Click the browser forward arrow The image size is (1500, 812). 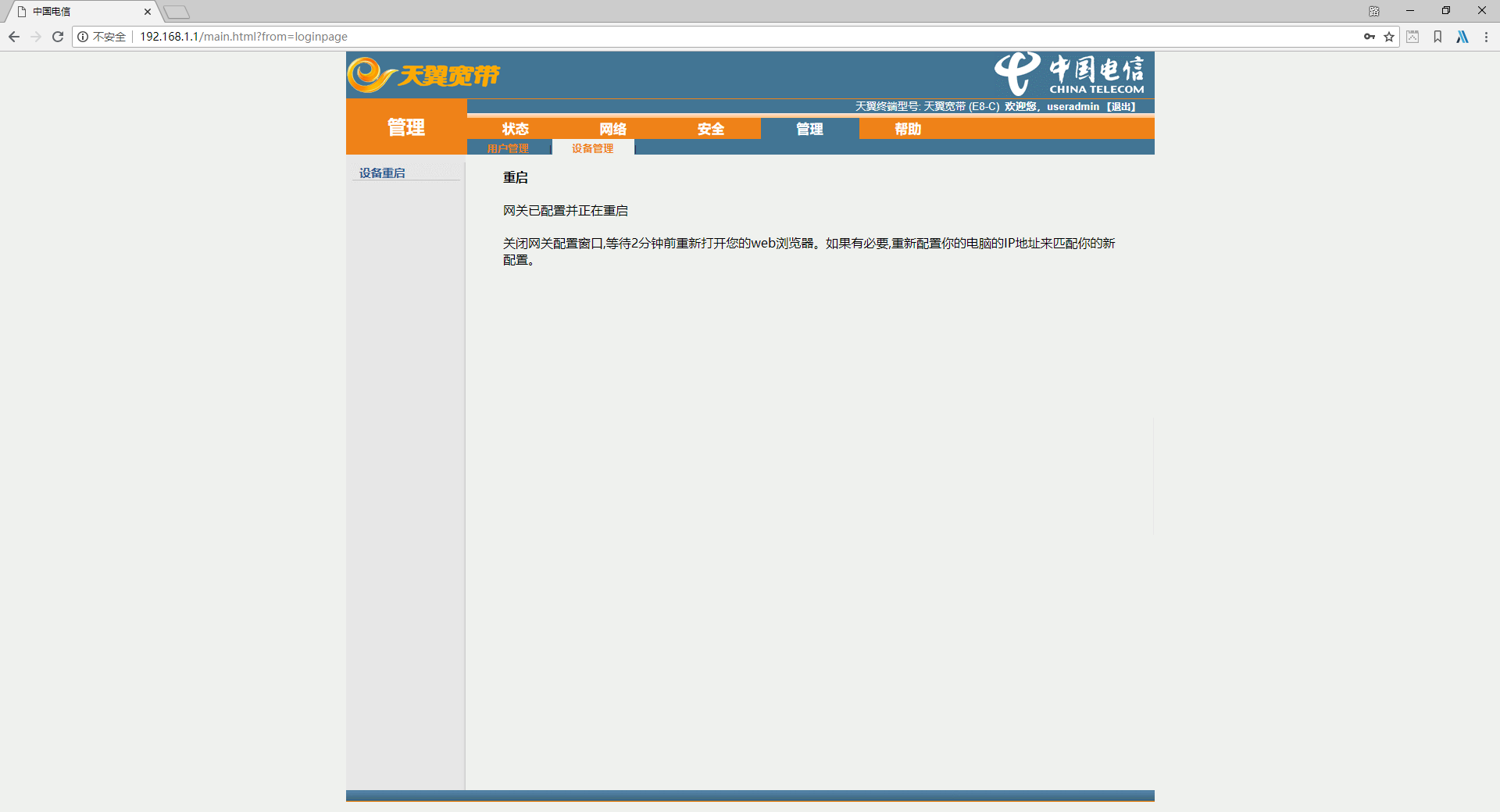(x=36, y=37)
